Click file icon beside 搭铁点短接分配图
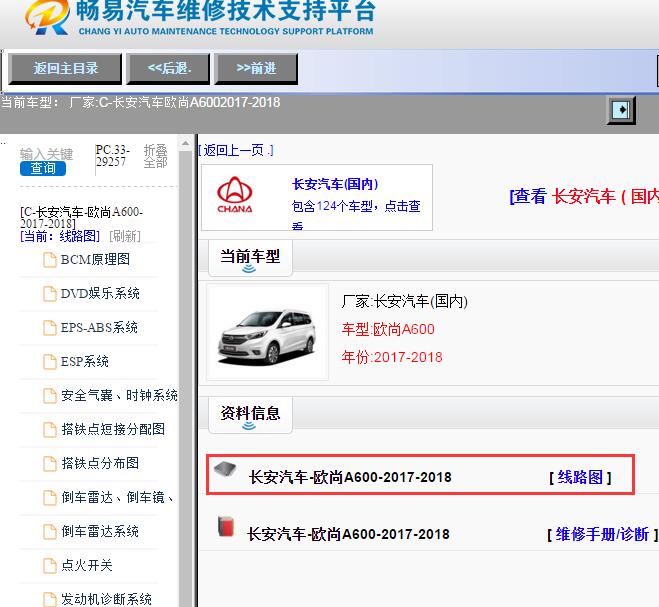This screenshot has height=607, width=659. pyautogui.click(x=50, y=430)
